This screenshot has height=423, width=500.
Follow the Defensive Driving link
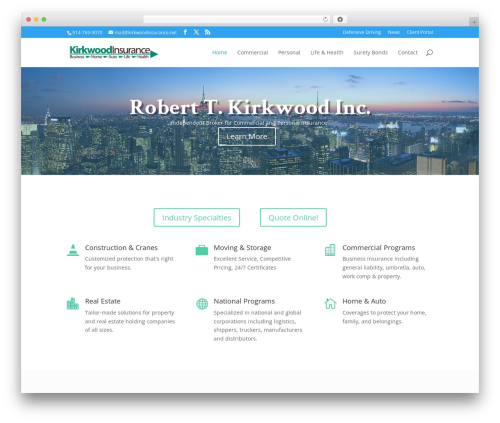point(362,32)
